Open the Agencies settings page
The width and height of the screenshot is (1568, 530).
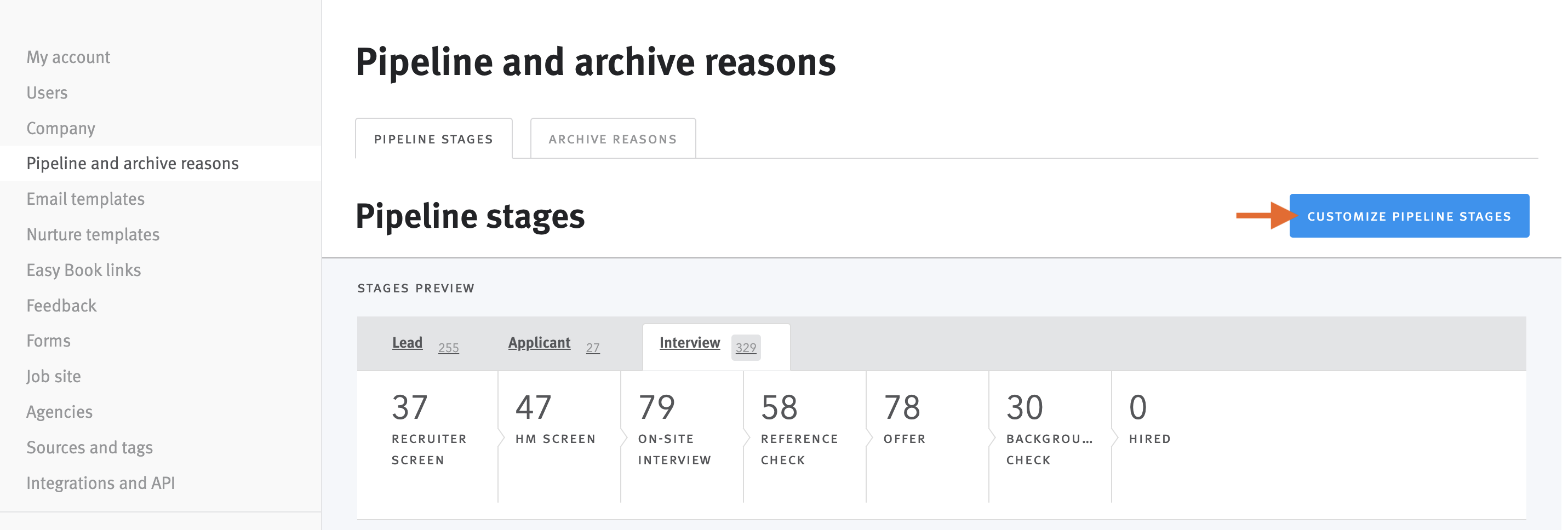coord(59,411)
